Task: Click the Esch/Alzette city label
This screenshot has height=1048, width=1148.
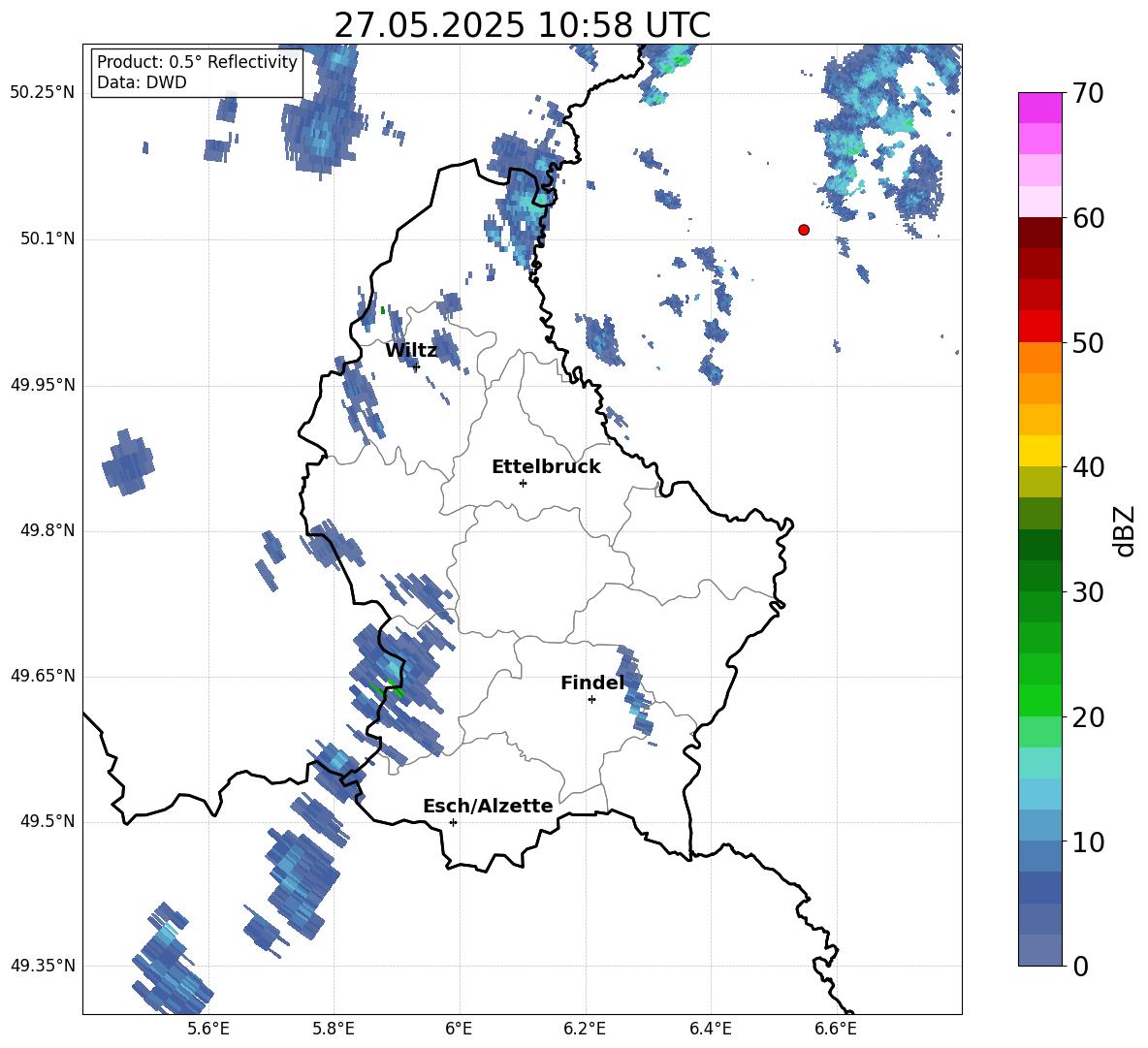Action: coord(488,806)
